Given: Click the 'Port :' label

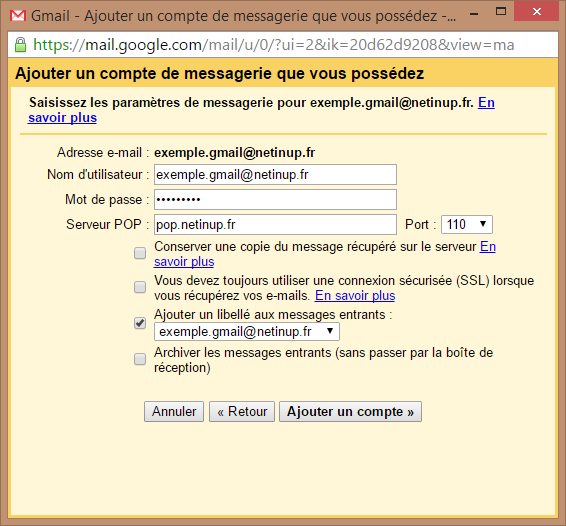Looking at the screenshot, I should pyautogui.click(x=421, y=225).
